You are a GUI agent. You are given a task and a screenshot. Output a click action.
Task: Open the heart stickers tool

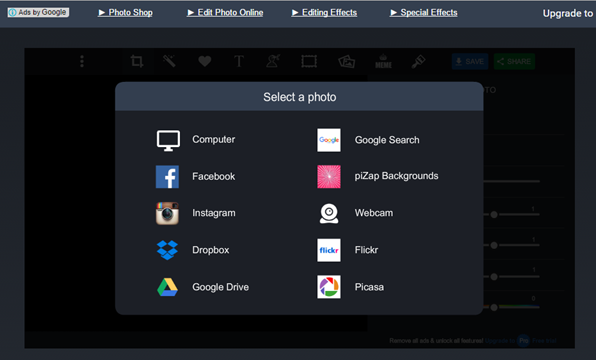(x=205, y=61)
